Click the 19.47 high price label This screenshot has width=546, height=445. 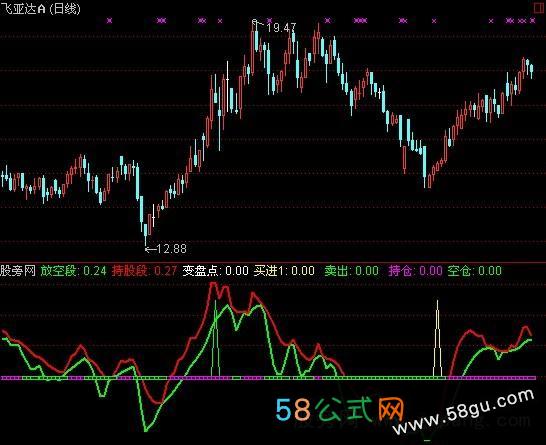click(281, 28)
